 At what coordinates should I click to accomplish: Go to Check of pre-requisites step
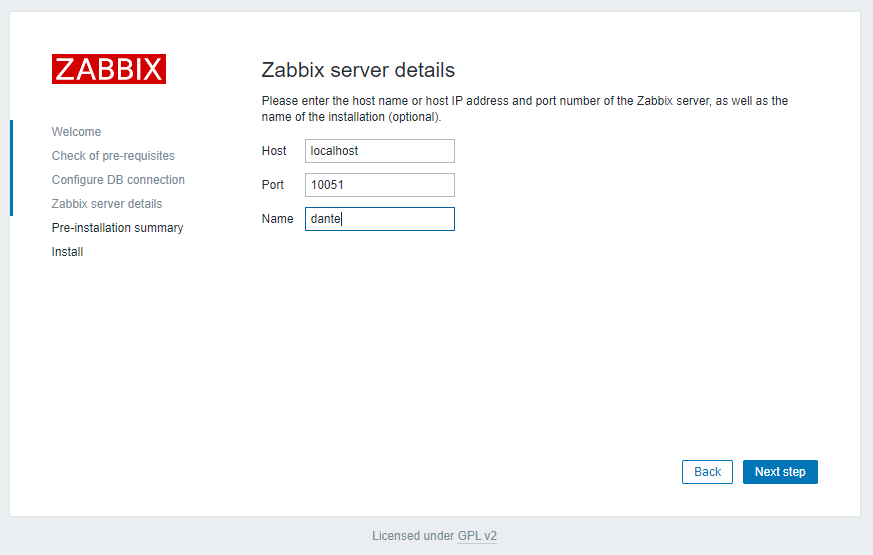113,156
